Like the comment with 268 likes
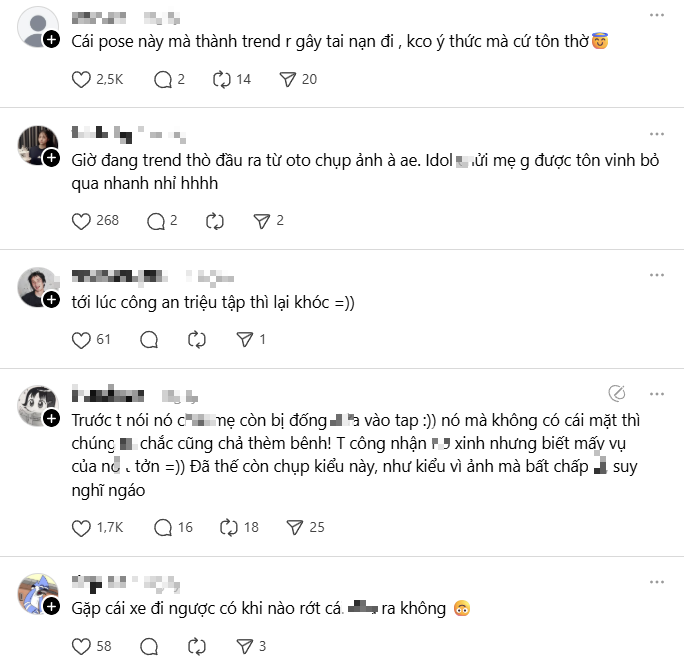The image size is (684, 668). click(83, 221)
